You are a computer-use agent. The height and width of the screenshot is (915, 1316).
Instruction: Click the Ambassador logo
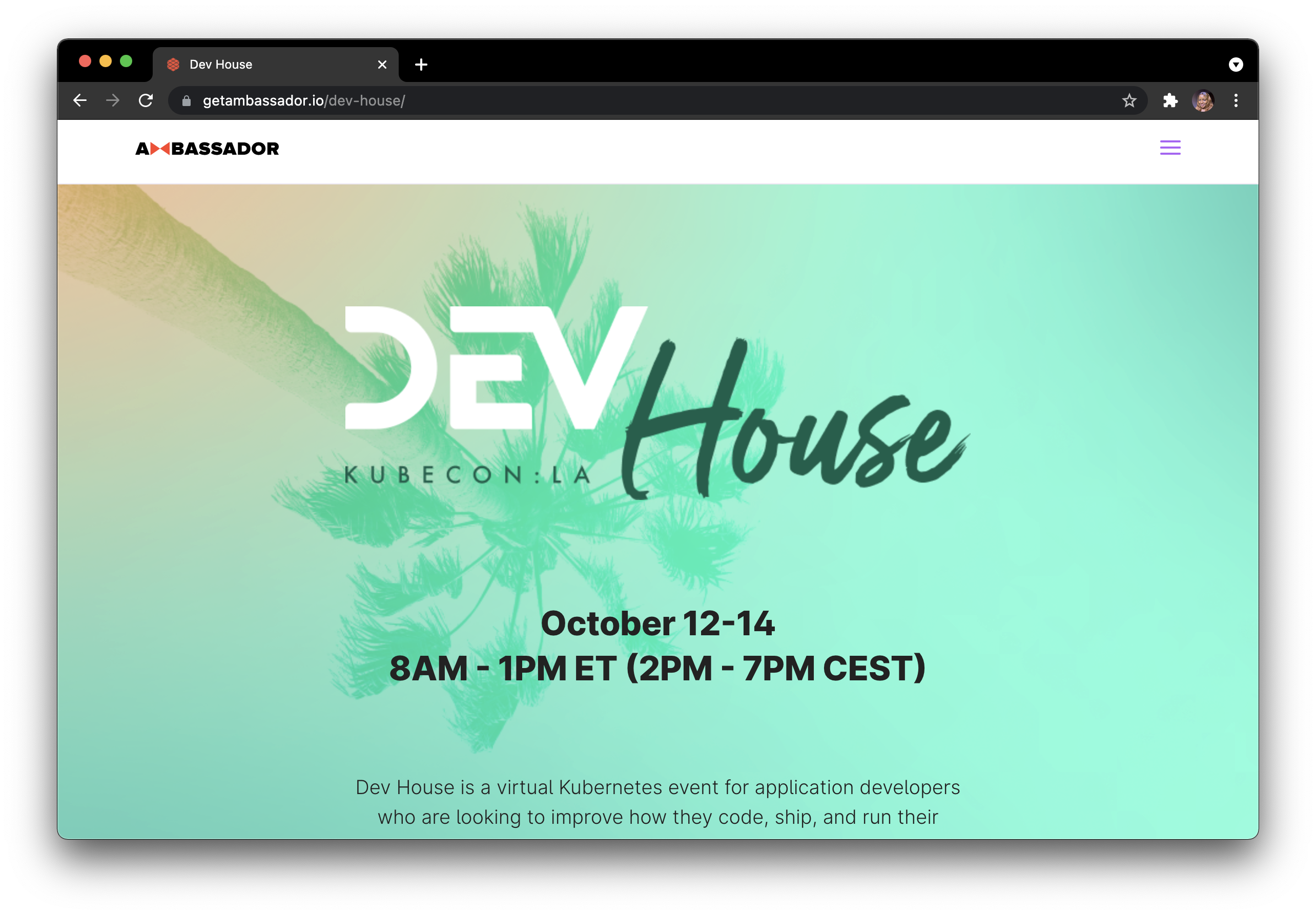[207, 149]
